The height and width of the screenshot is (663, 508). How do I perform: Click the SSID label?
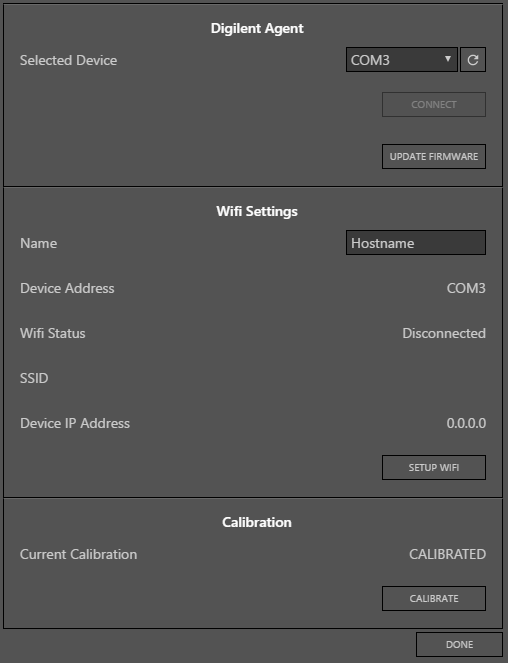point(34,378)
